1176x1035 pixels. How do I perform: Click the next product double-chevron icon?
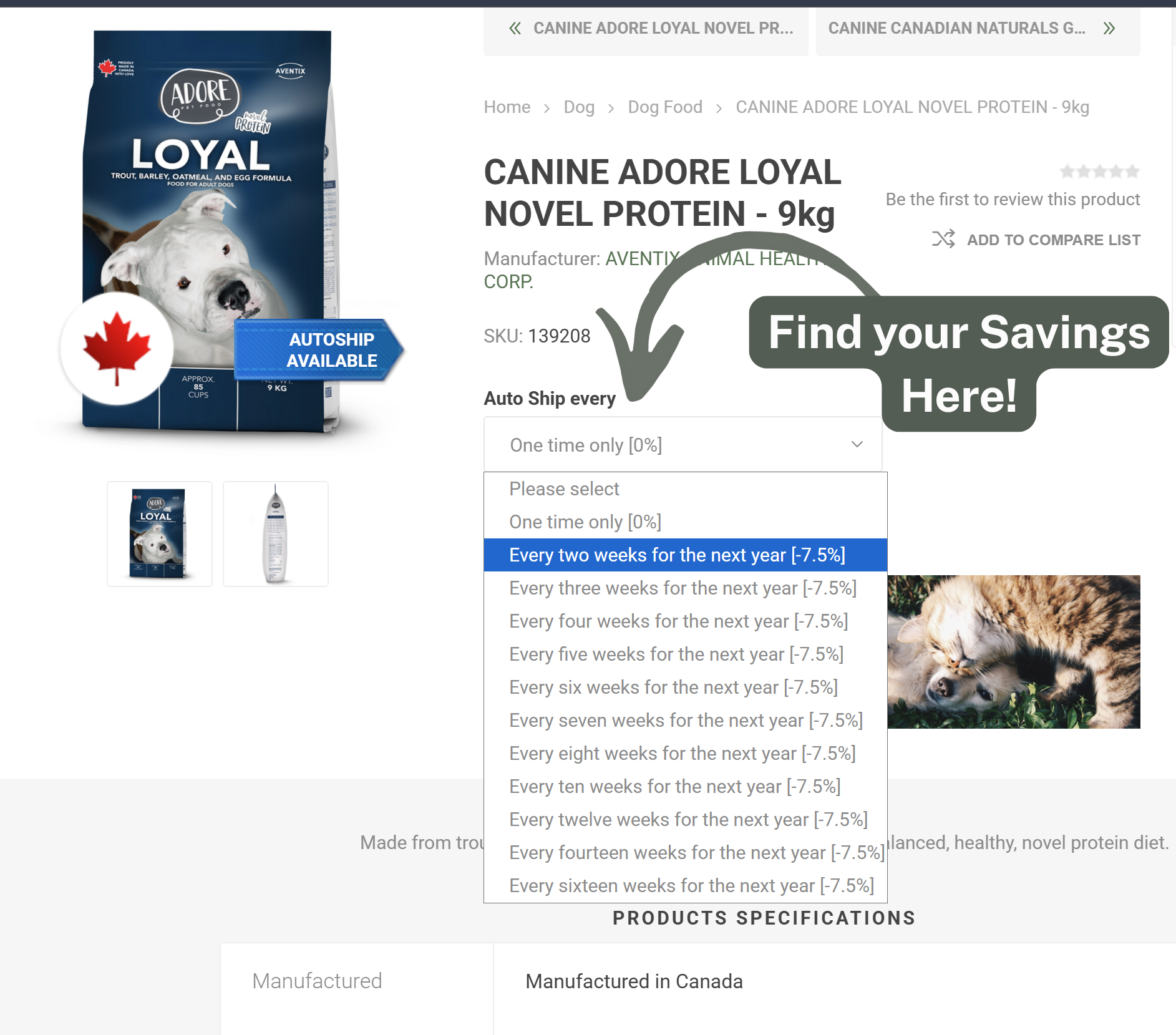coord(1109,28)
